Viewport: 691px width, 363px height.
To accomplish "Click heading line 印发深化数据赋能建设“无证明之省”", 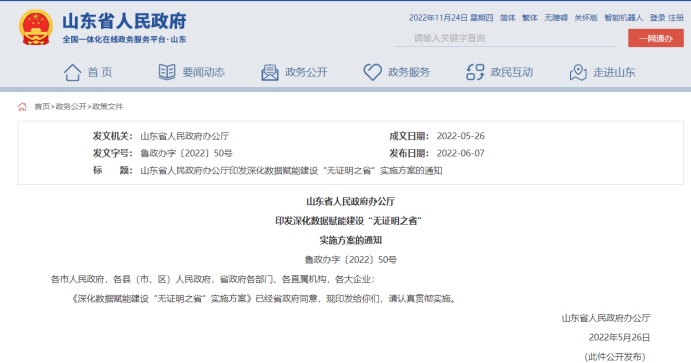I will (349, 221).
